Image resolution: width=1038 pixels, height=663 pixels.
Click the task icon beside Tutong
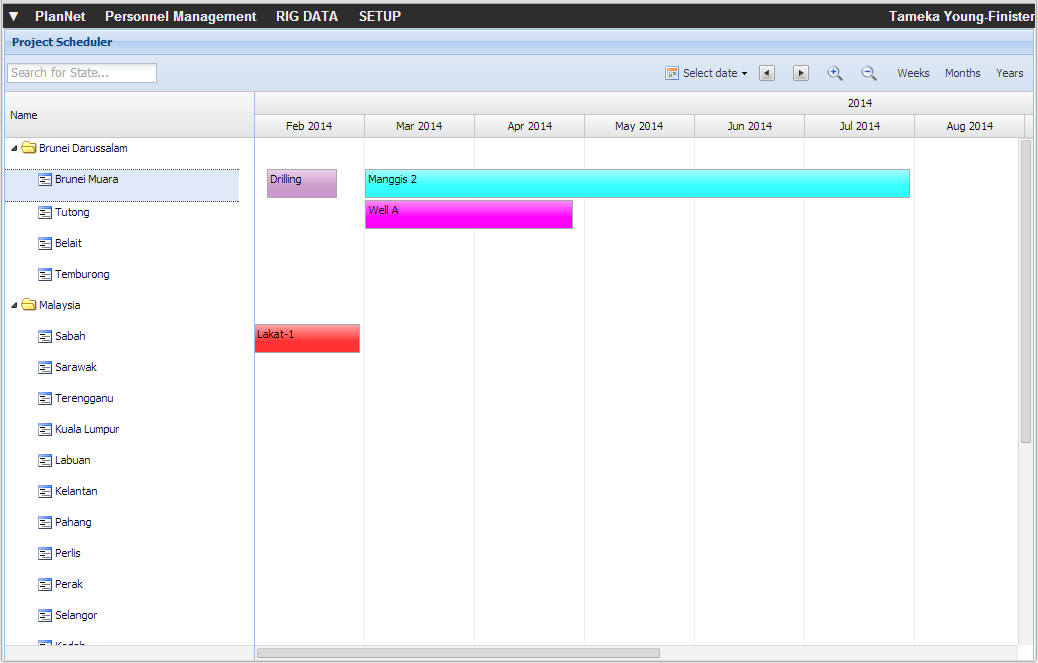click(45, 212)
